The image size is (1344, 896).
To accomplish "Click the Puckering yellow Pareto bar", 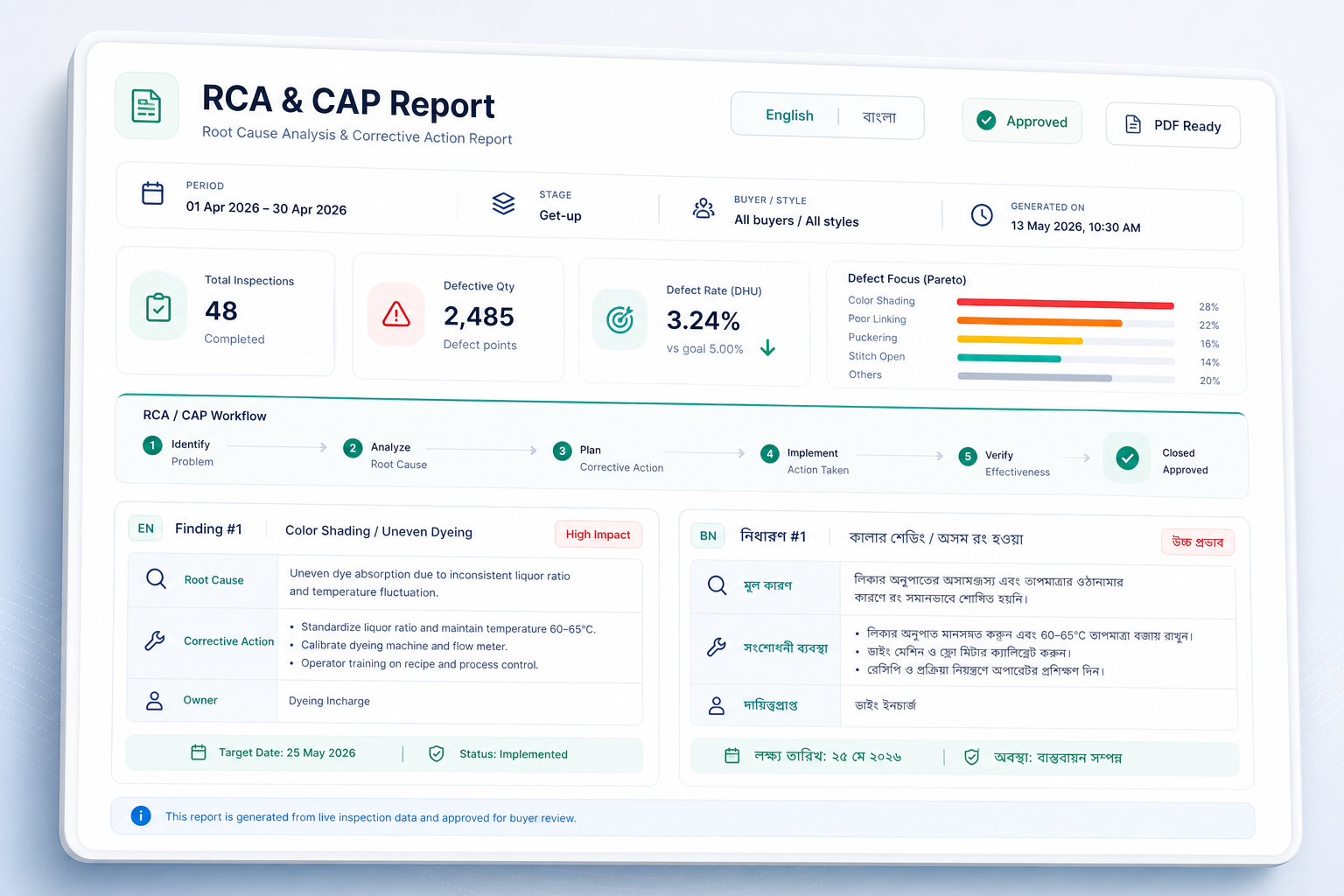I will 1019,340.
